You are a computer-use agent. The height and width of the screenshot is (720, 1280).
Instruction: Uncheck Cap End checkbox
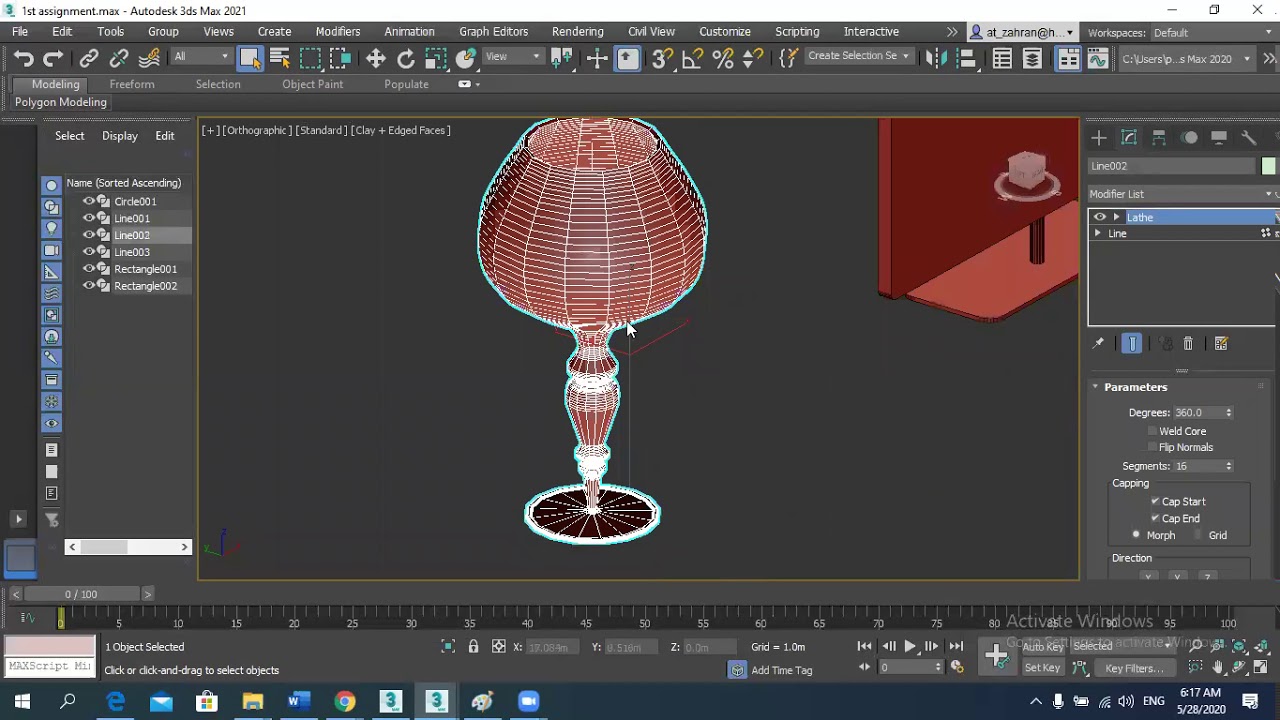click(x=1155, y=518)
